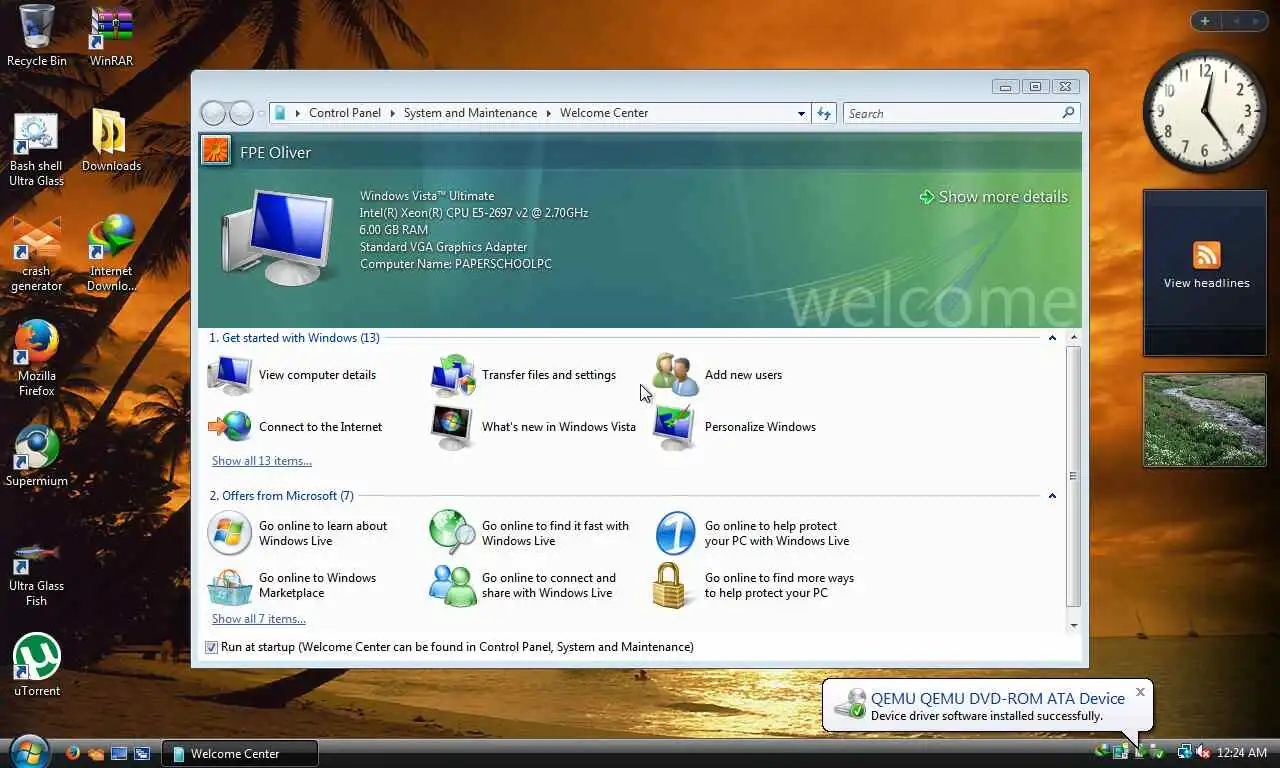
Task: Click Show Desktop in Quick Launch
Action: tap(119, 753)
